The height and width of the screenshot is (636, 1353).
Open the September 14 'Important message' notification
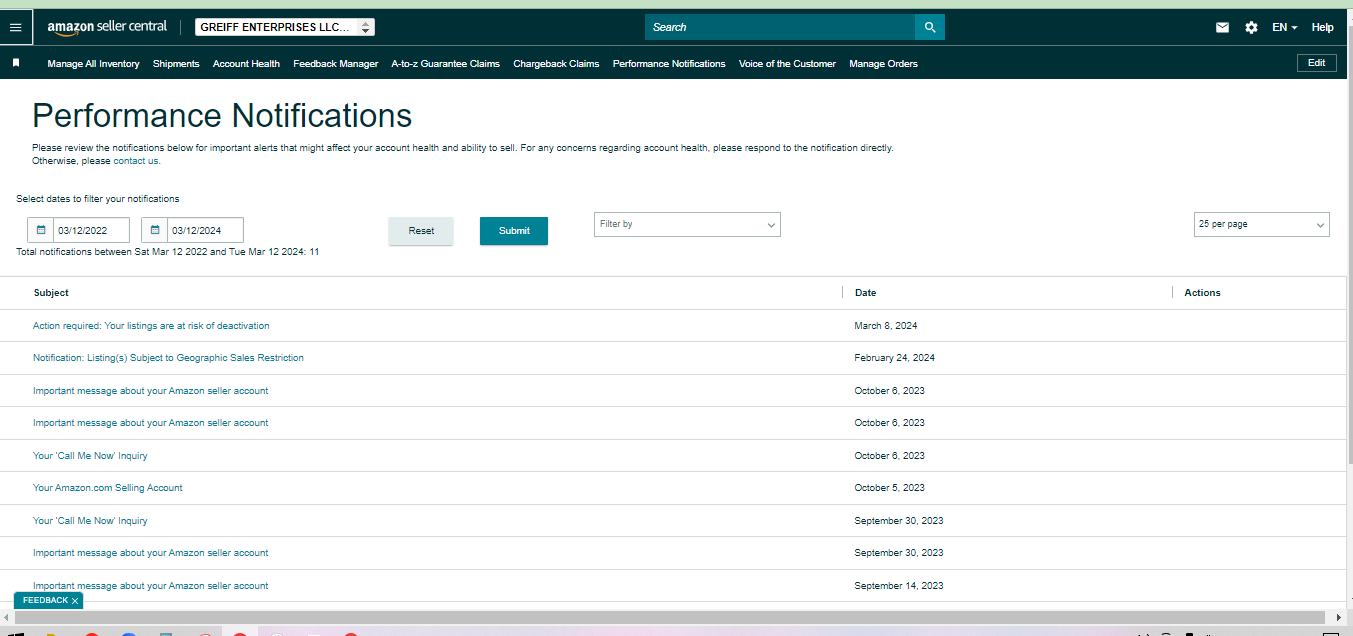(x=150, y=586)
